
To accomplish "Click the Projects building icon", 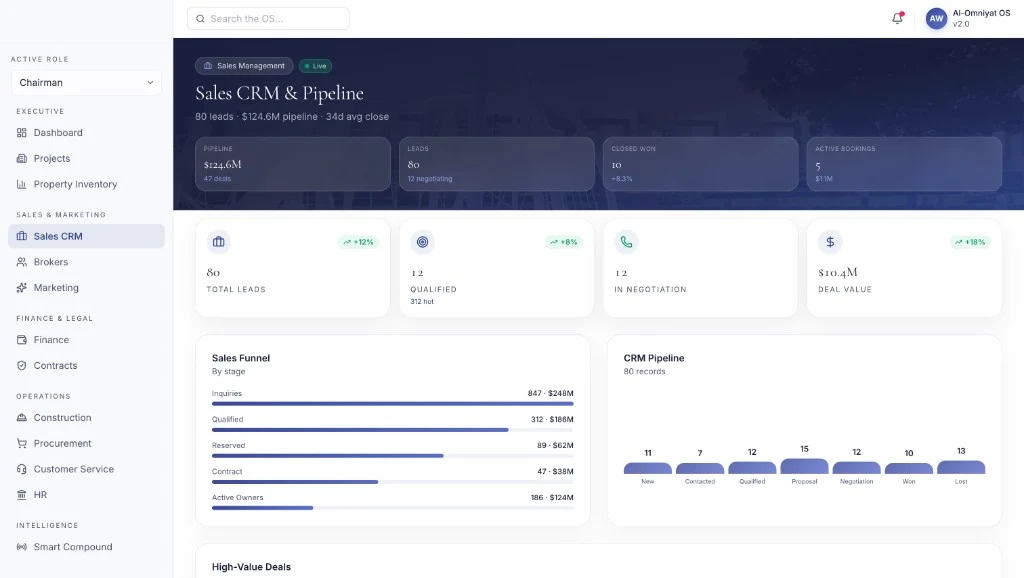I will (22, 158).
